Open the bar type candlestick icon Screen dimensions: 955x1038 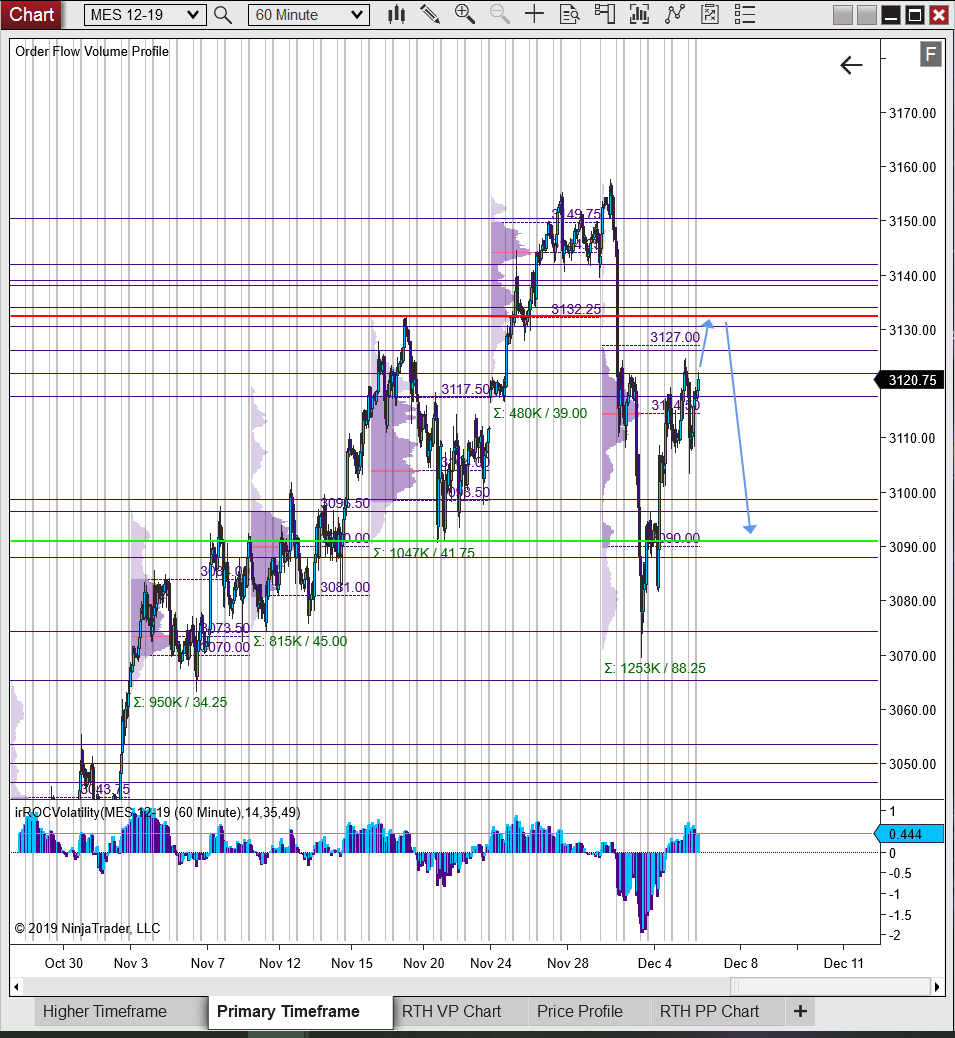coord(396,14)
